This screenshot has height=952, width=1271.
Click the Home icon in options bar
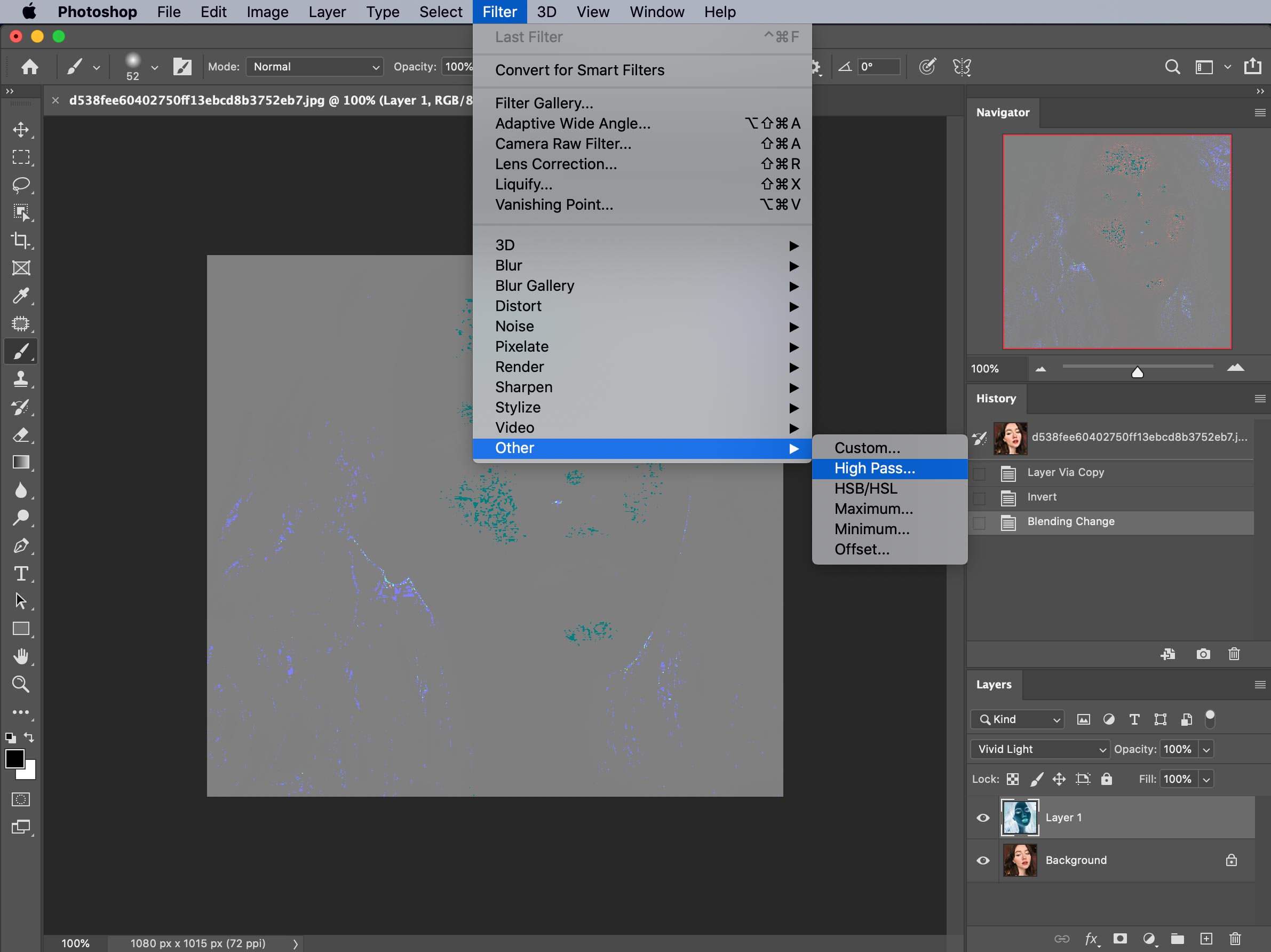30,67
